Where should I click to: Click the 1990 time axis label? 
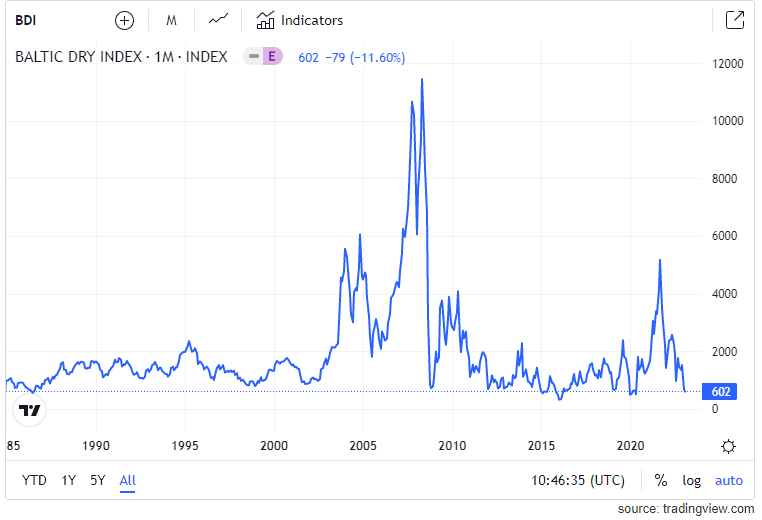coord(96,446)
